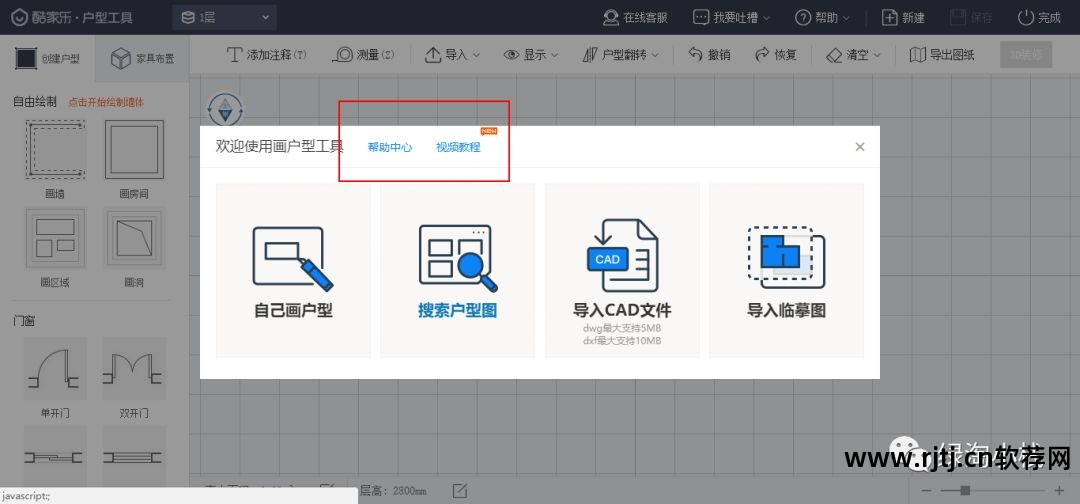This screenshot has width=1080, height=504.
Task: Click the 3D转换 button in toolbar
Action: (x=1026, y=55)
